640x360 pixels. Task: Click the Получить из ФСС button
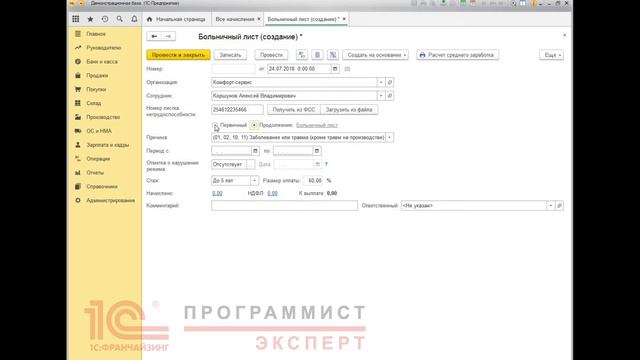point(294,110)
